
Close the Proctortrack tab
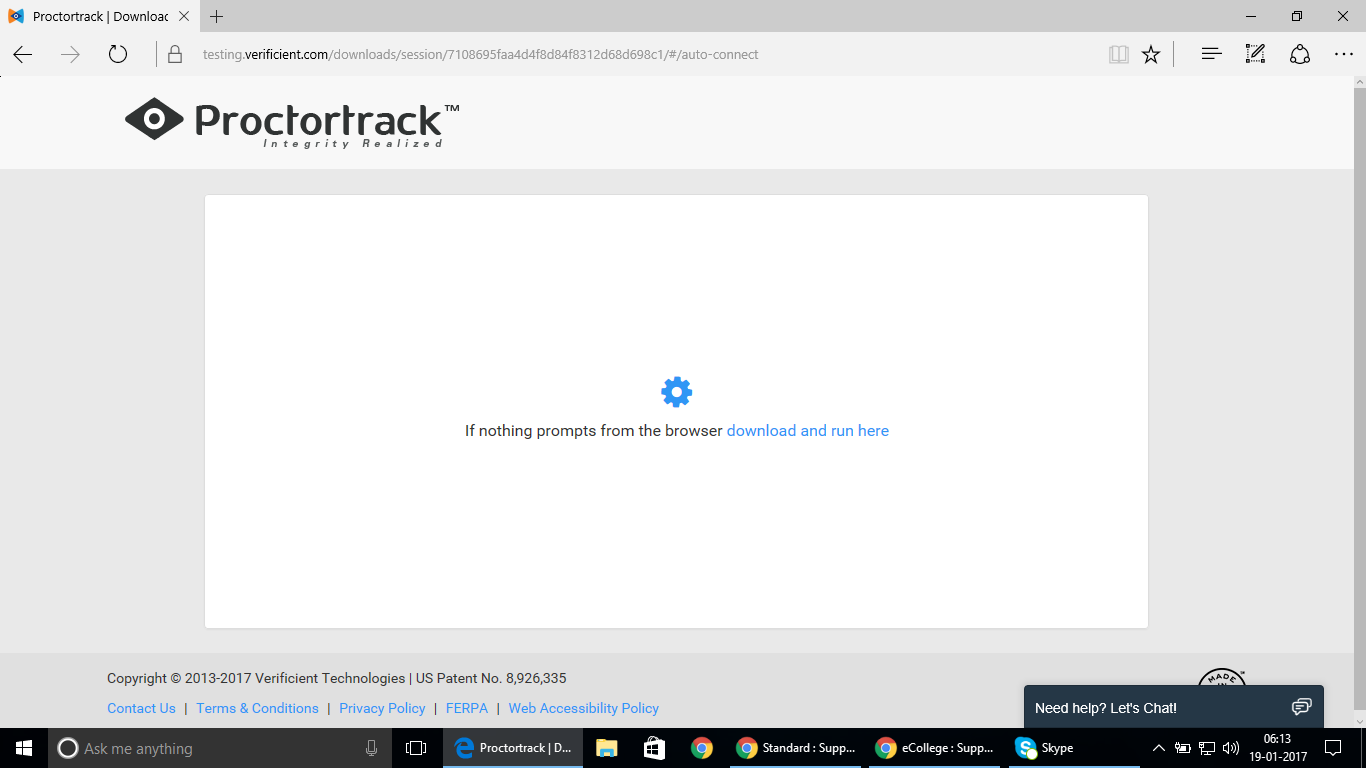pyautogui.click(x=183, y=16)
